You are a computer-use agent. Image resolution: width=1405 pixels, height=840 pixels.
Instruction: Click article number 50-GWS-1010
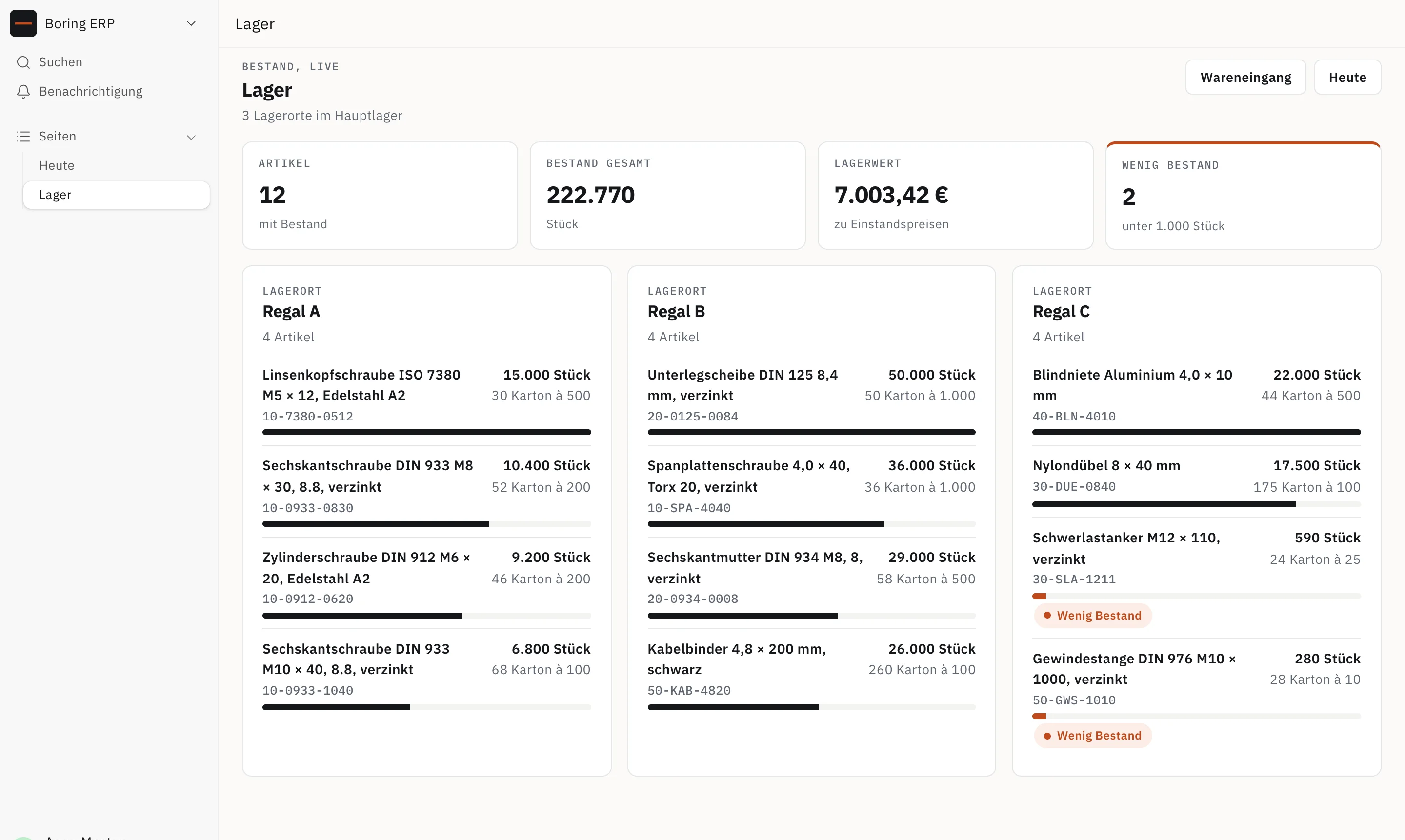click(1074, 700)
